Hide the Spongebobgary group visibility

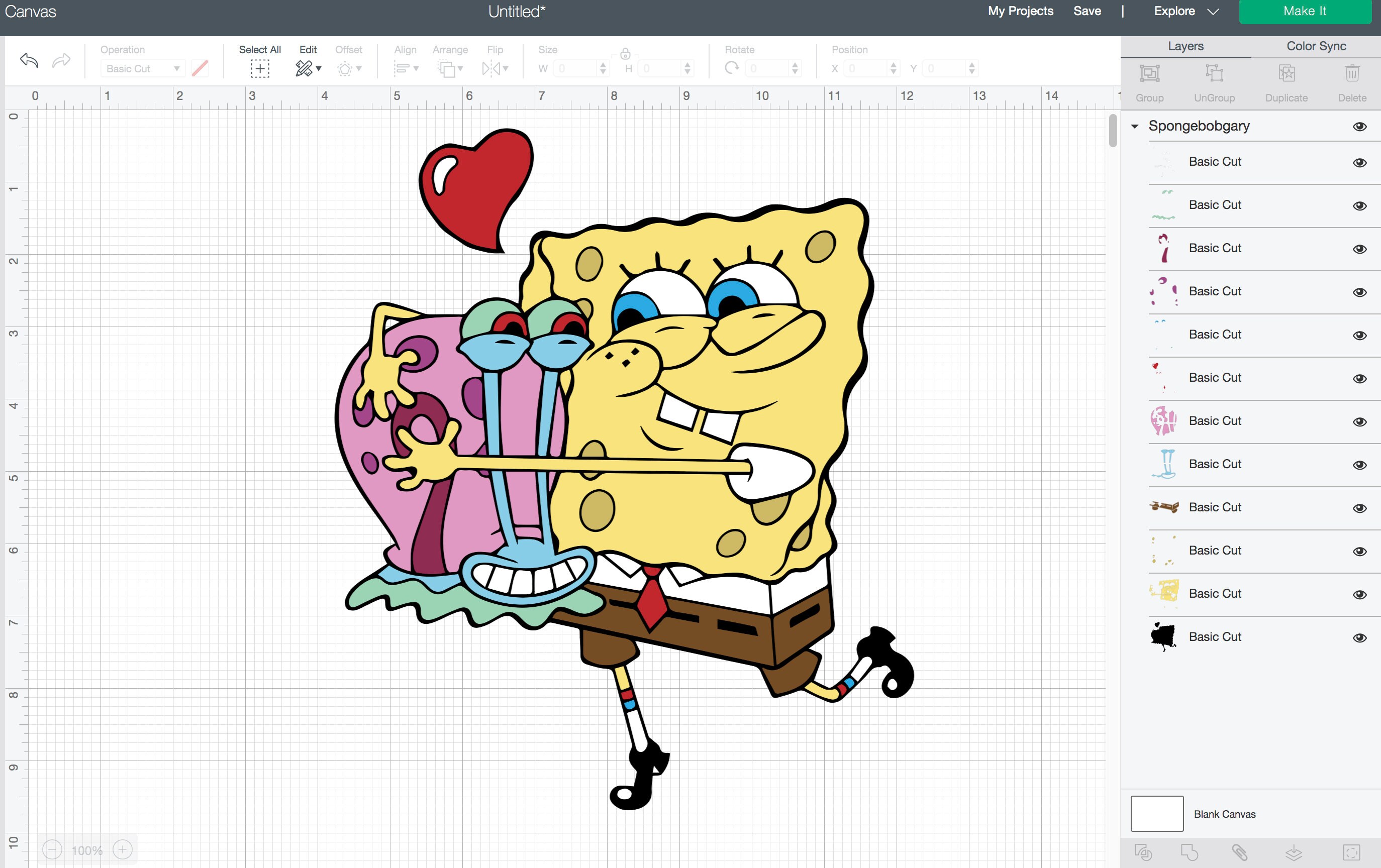pos(1360,127)
